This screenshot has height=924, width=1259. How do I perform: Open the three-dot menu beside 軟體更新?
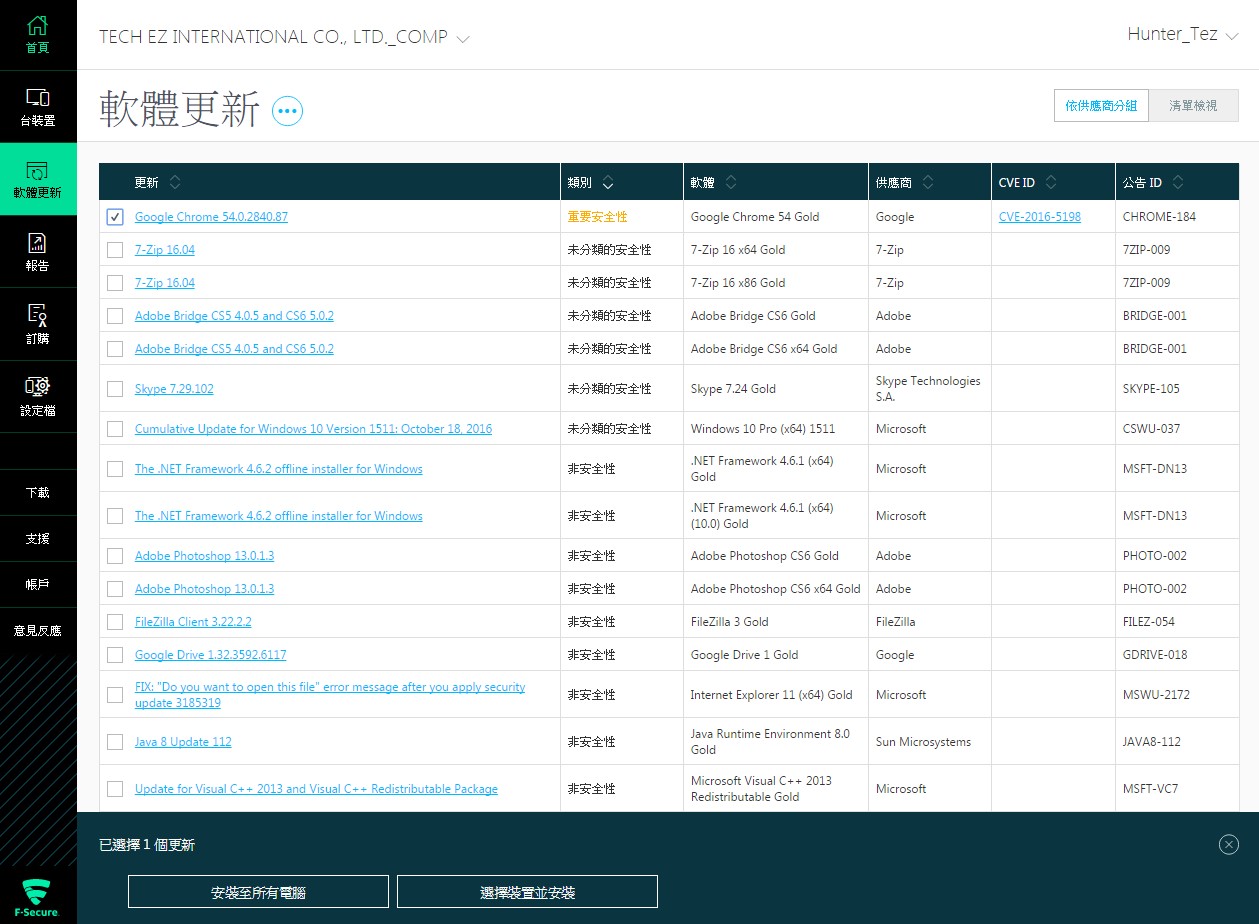pyautogui.click(x=287, y=111)
